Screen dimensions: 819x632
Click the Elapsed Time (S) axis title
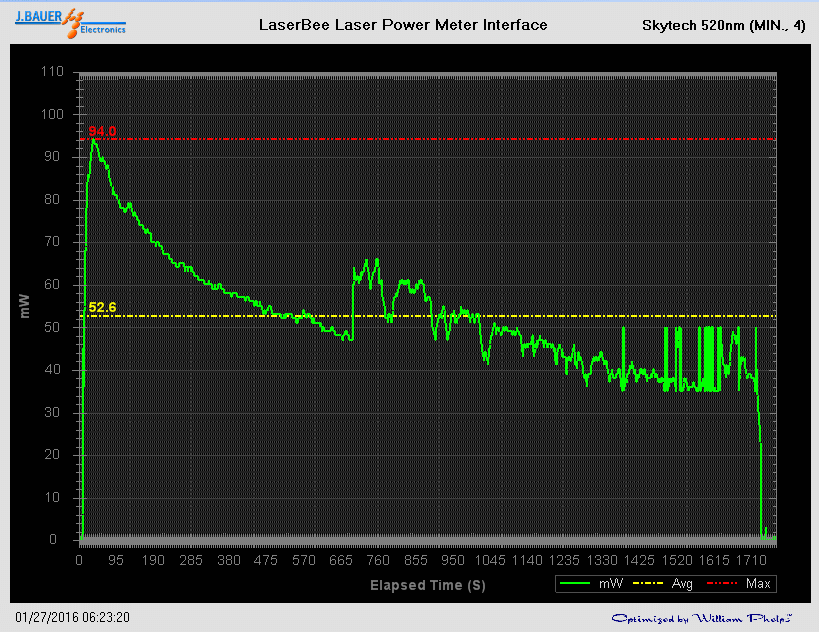pyautogui.click(x=428, y=585)
